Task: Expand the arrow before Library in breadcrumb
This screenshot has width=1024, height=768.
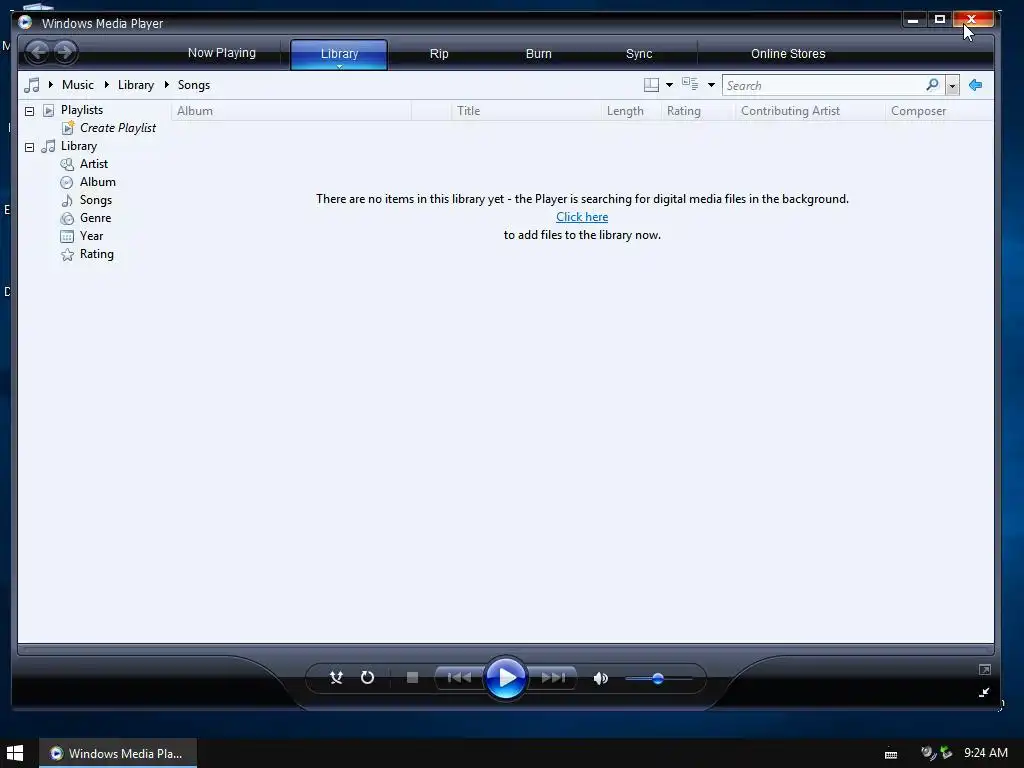Action: (x=106, y=84)
